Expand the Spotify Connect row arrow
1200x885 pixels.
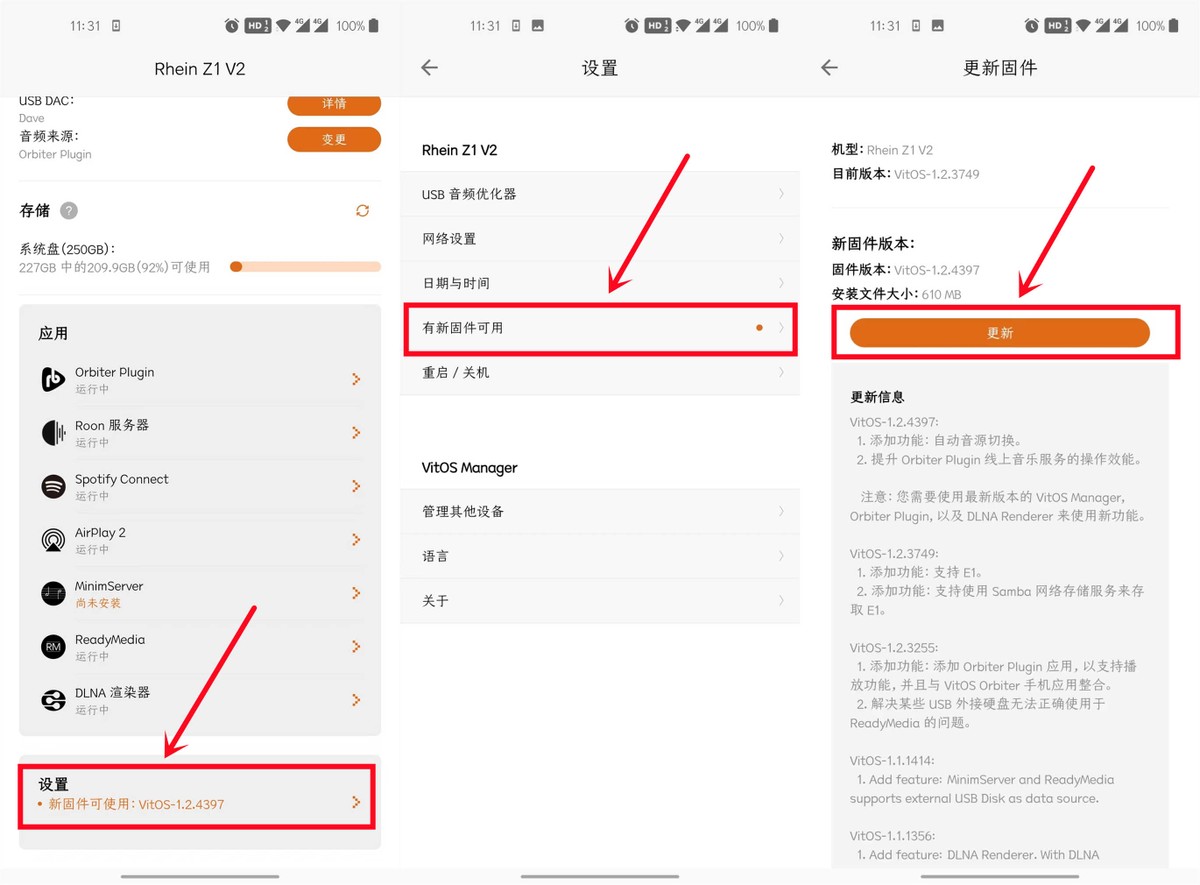coord(356,487)
